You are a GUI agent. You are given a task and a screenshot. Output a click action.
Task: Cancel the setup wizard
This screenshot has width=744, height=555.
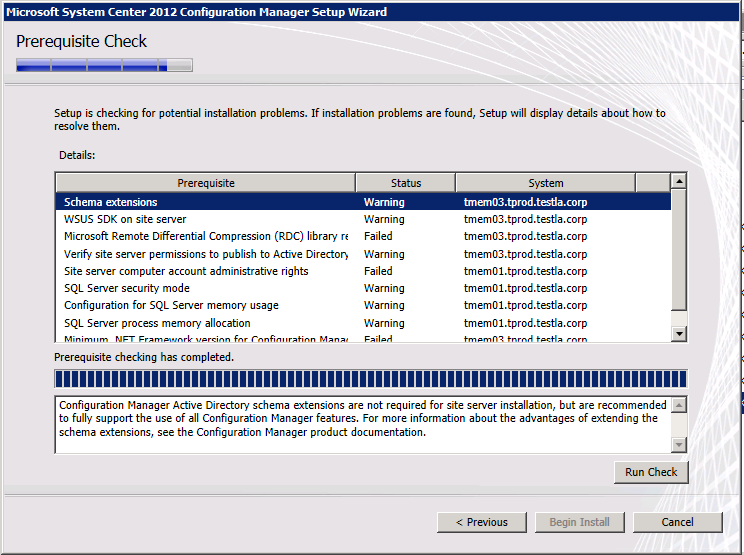tap(678, 522)
